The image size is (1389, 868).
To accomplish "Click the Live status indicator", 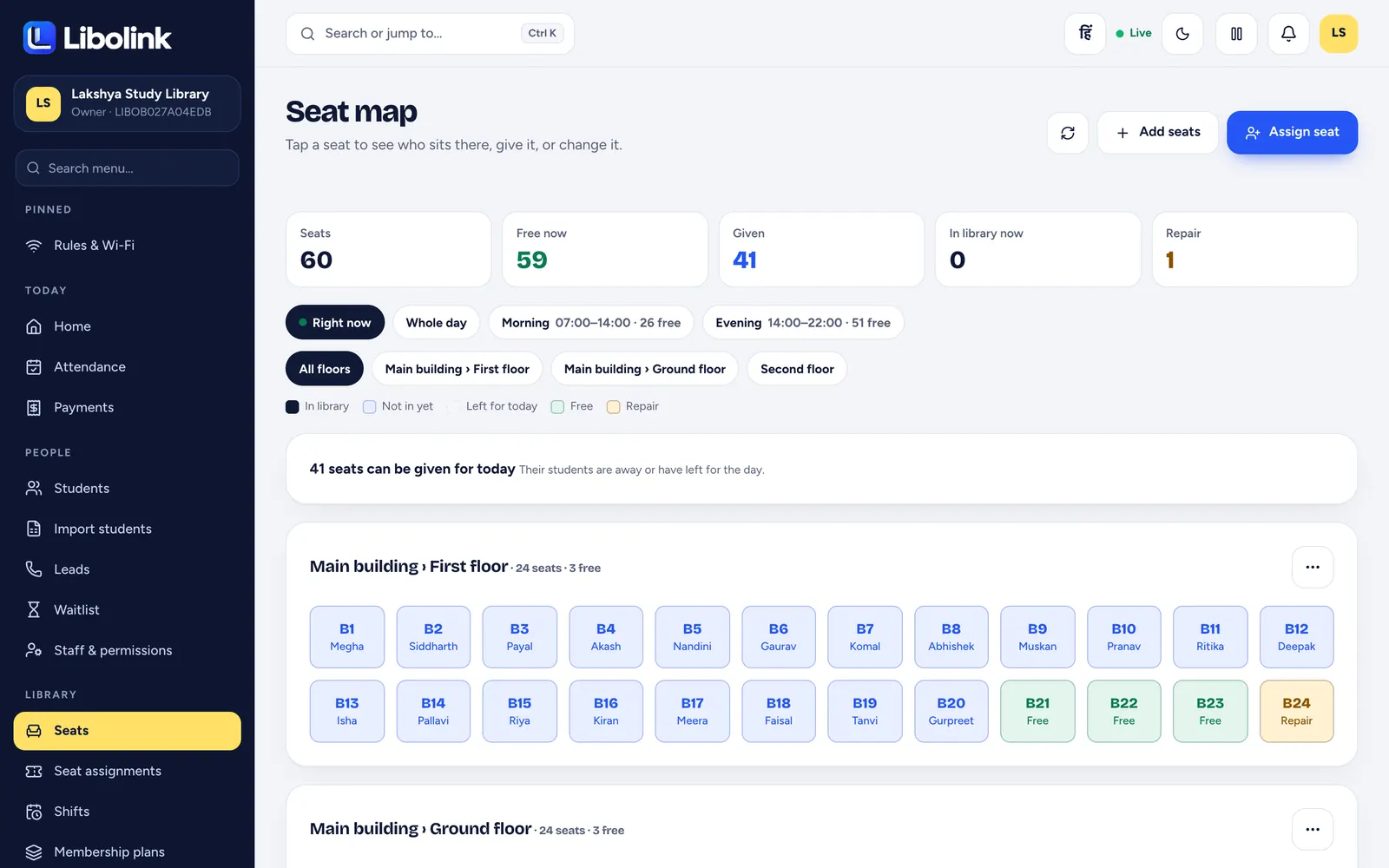I will click(x=1134, y=34).
